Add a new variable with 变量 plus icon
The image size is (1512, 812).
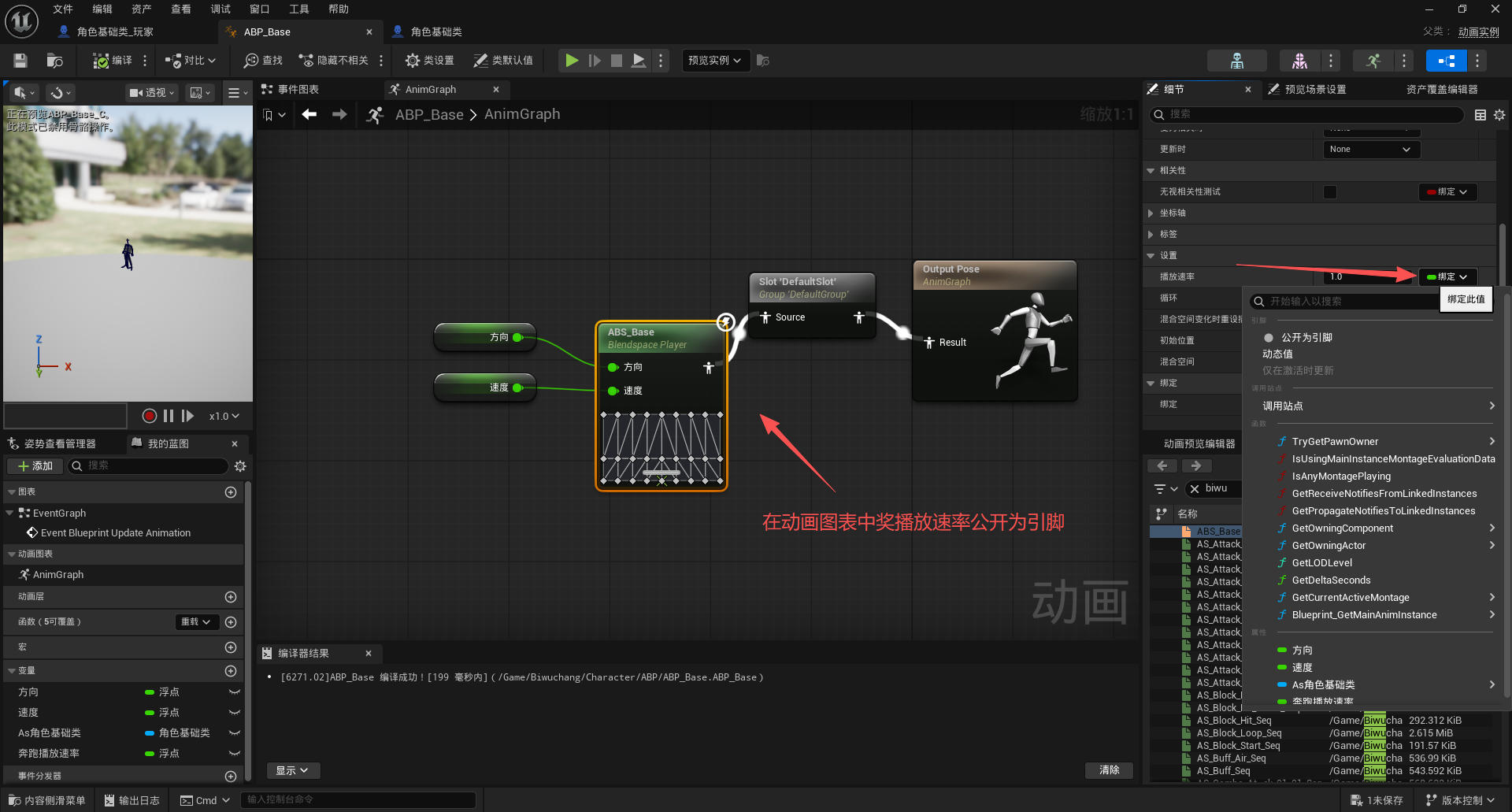231,671
